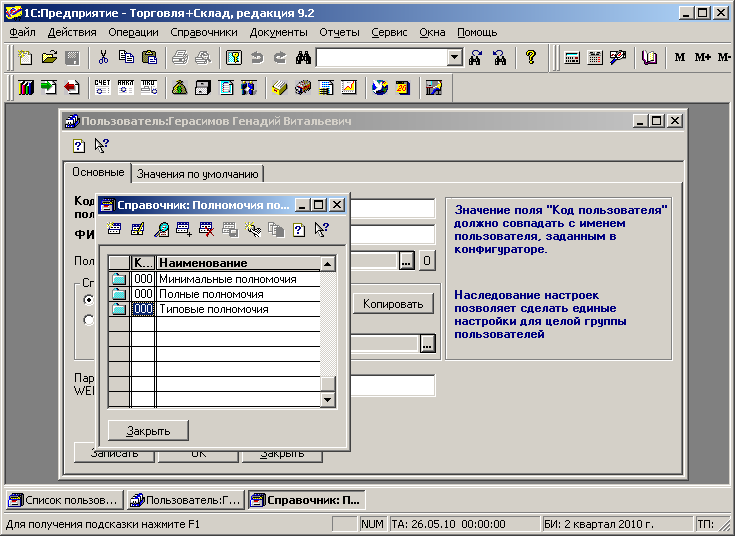735x536 pixels.
Task: Click the magnifier view icon in Справочник toolbar
Action: coord(161,229)
